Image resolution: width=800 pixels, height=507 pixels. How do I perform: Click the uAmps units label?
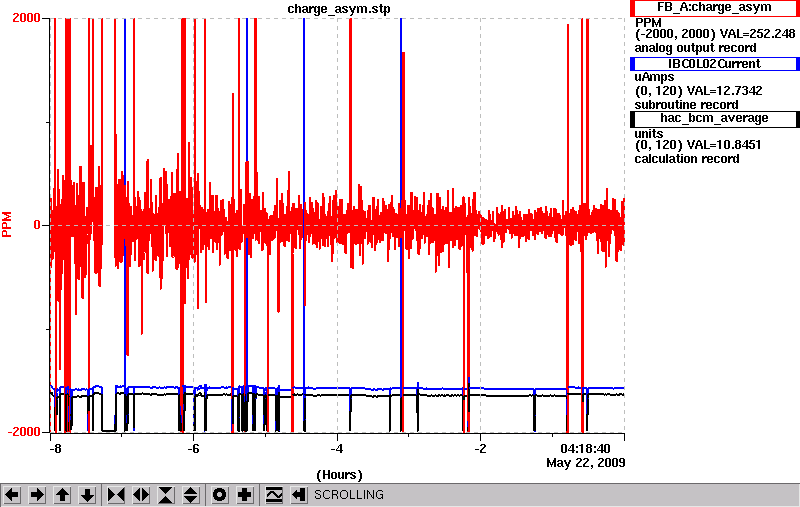654,77
